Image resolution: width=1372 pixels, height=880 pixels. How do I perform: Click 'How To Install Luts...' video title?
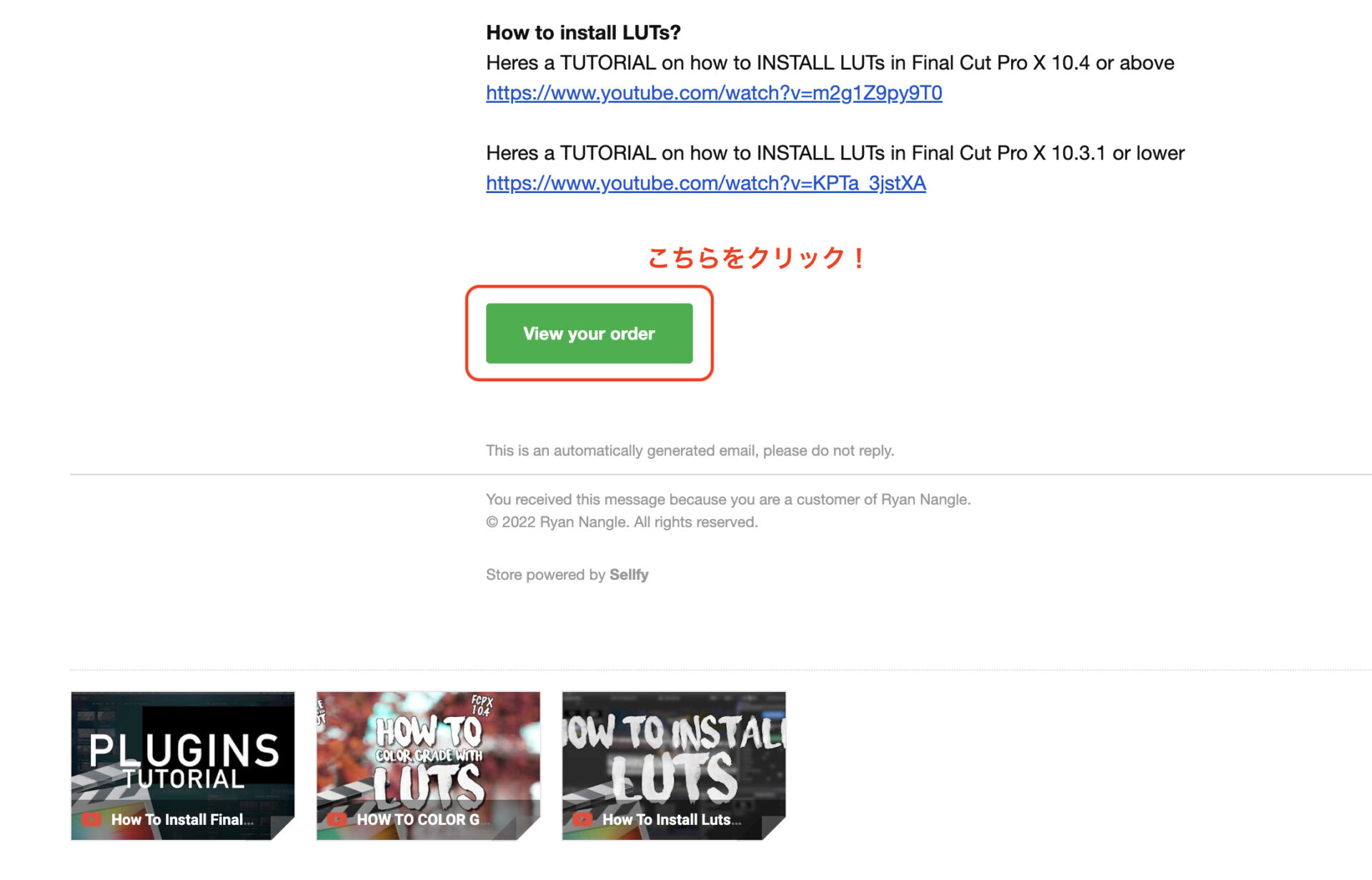point(672,820)
